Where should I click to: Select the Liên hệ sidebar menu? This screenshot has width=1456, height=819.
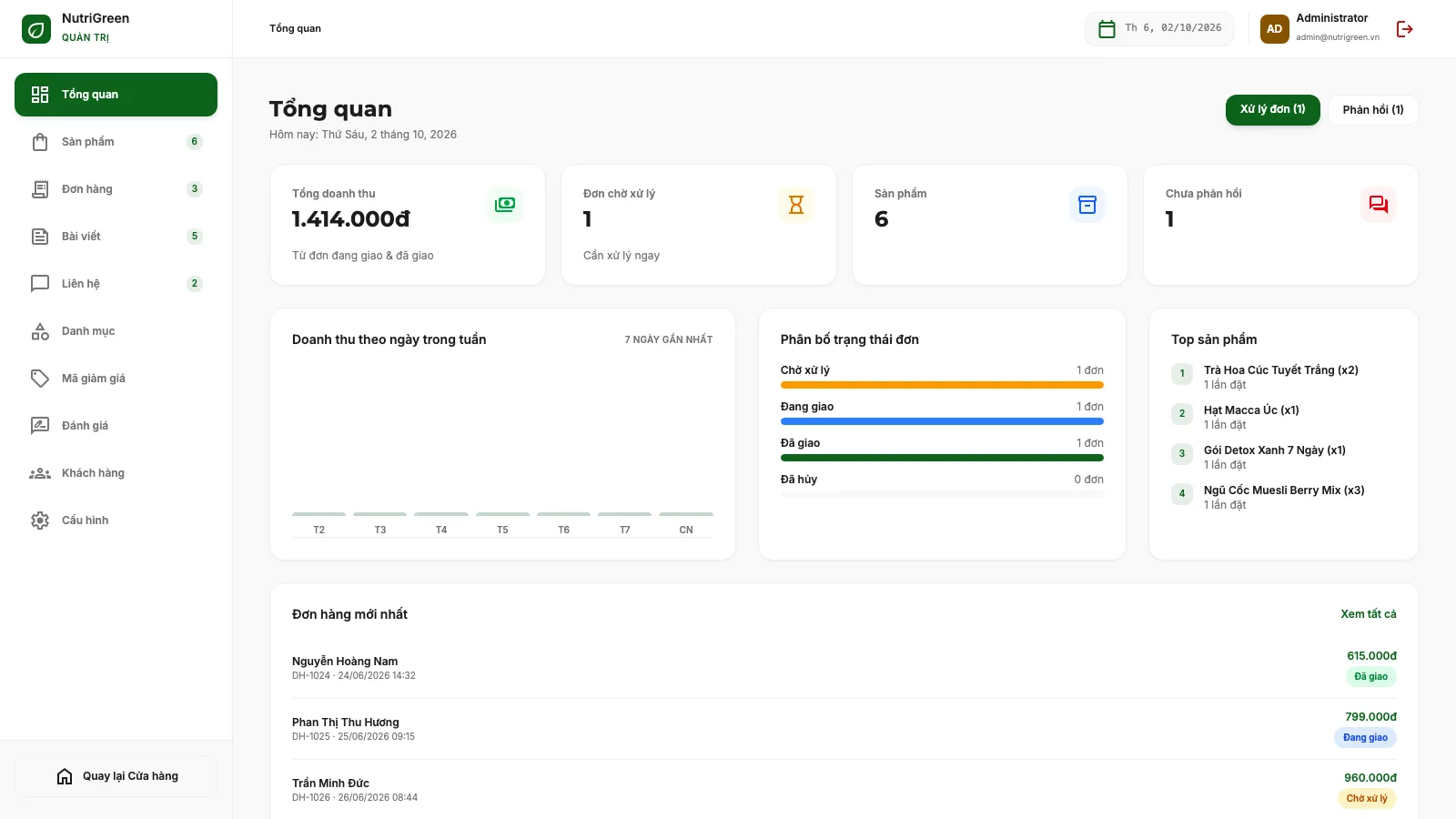(116, 284)
